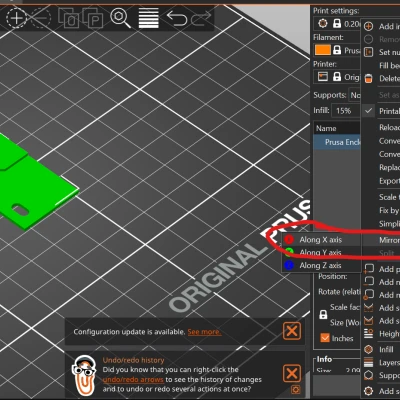
Task: Open the Search magnifier tool
Action: [x=120, y=18]
